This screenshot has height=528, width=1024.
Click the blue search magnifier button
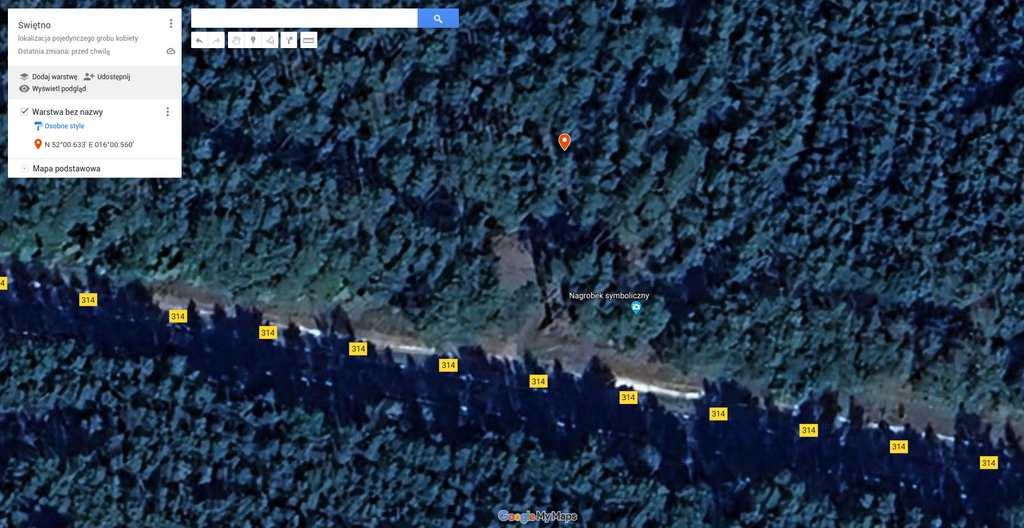[438, 18]
